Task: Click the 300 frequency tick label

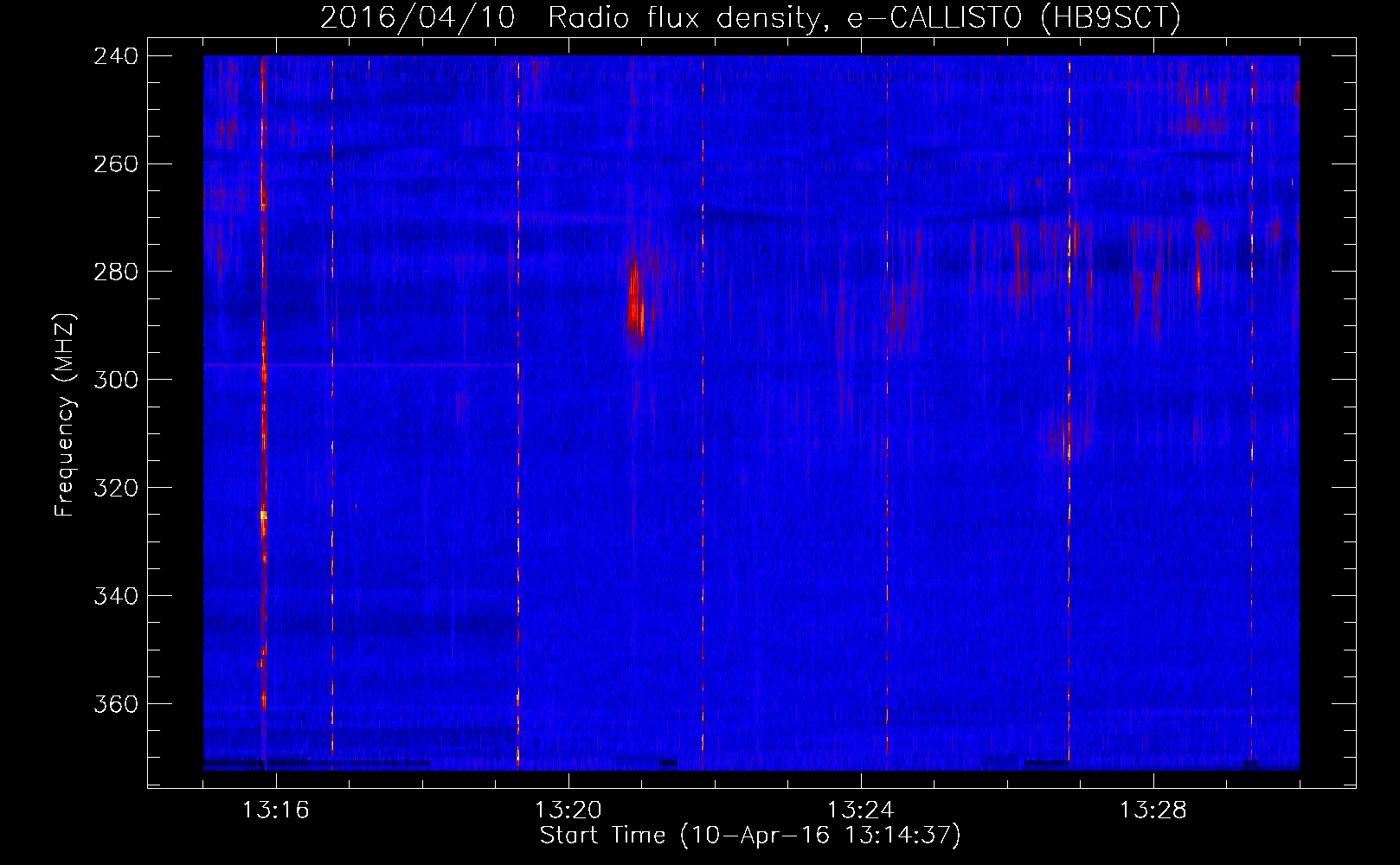Action: pyautogui.click(x=116, y=380)
